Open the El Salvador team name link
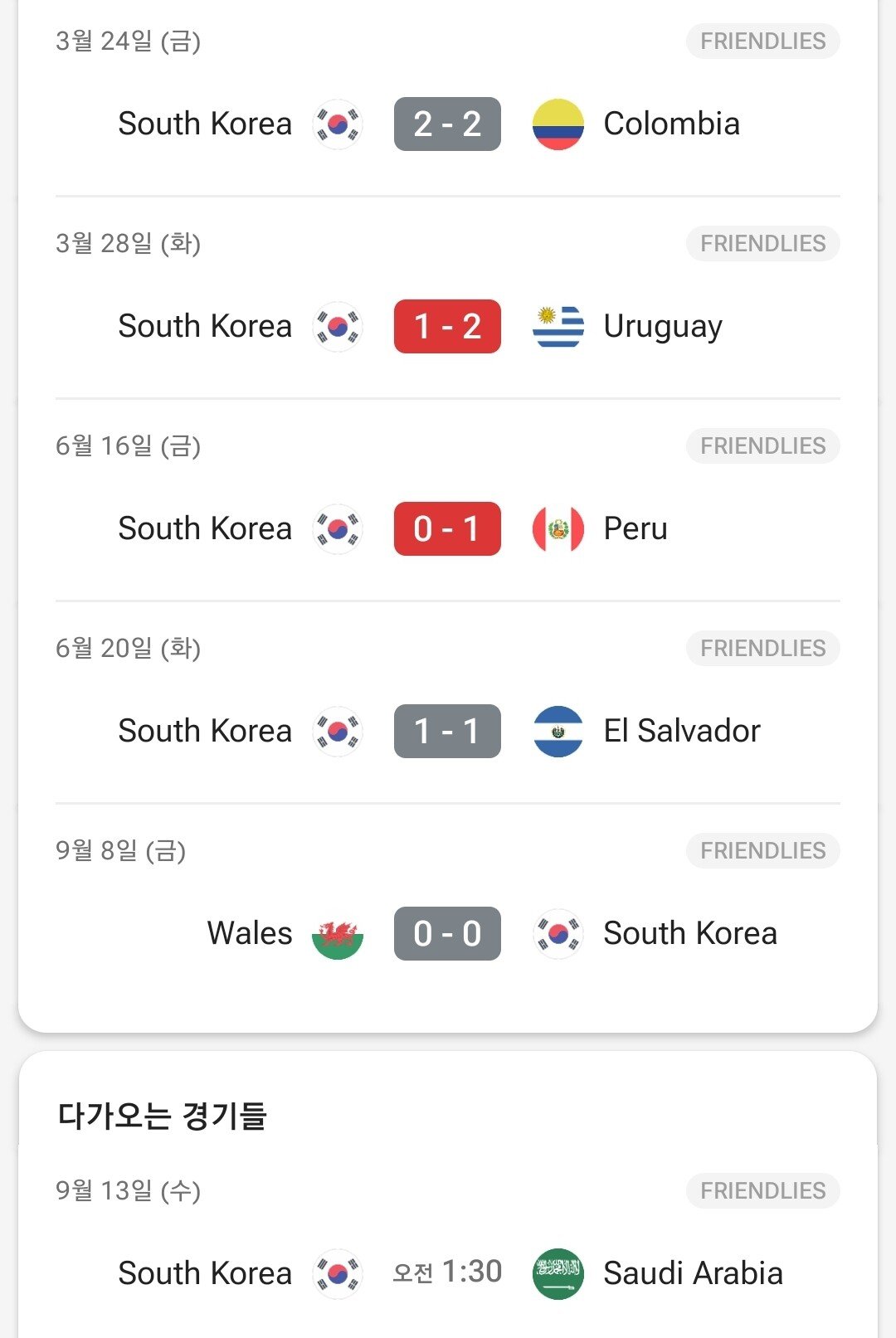This screenshot has height=1338, width=896. click(681, 732)
